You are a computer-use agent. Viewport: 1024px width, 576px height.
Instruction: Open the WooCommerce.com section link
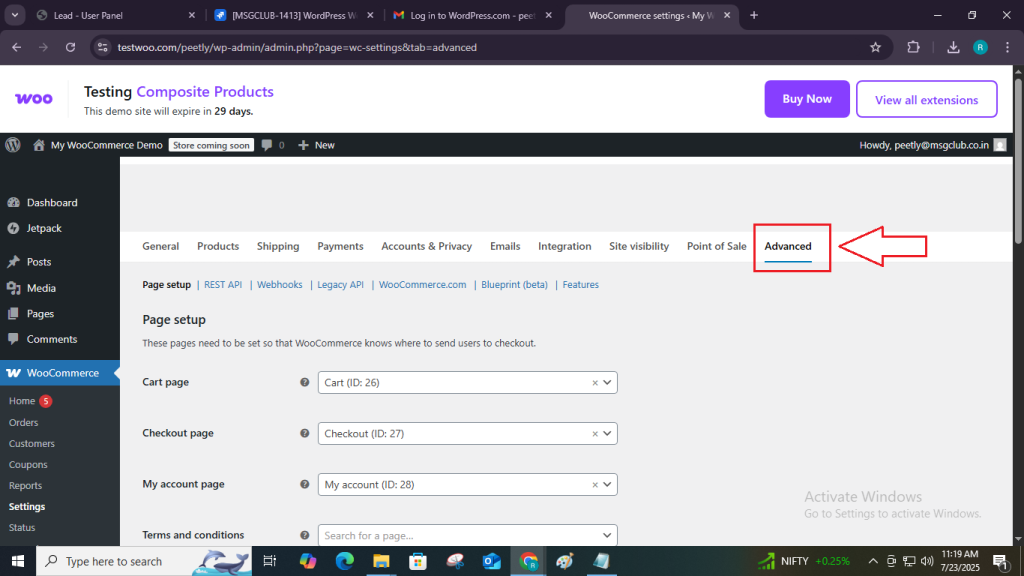click(x=423, y=285)
